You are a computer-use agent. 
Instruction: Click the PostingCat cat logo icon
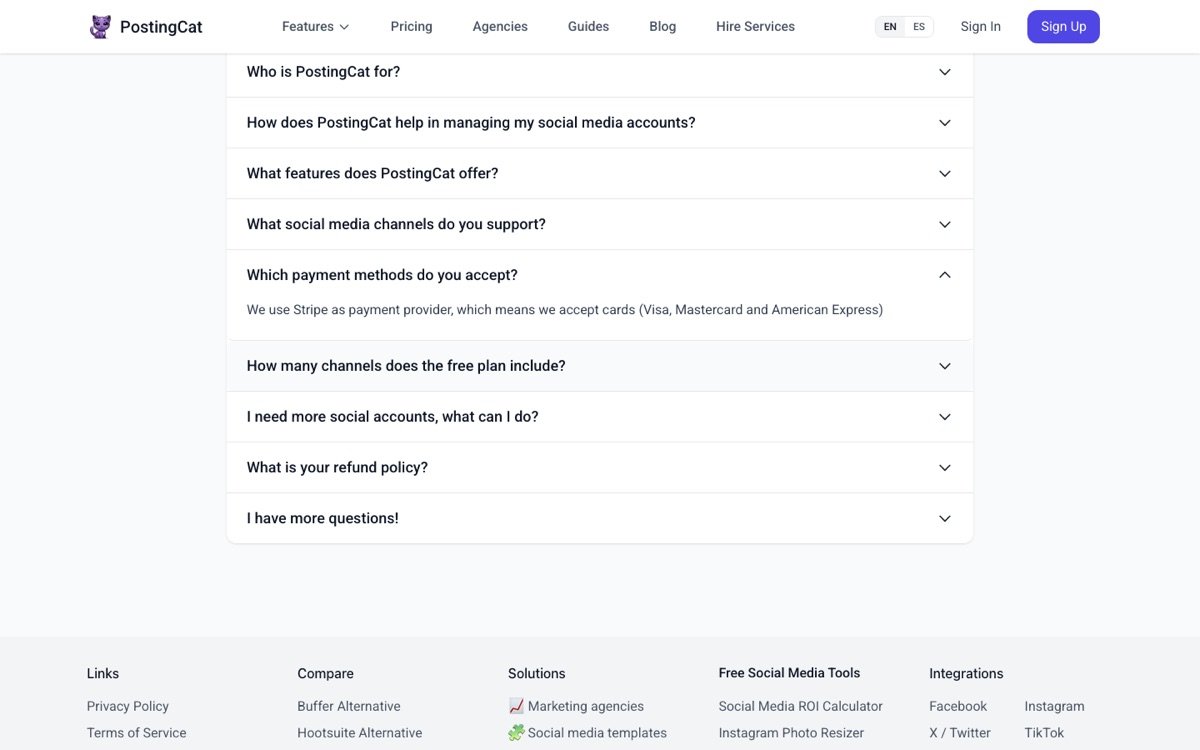coord(100,27)
